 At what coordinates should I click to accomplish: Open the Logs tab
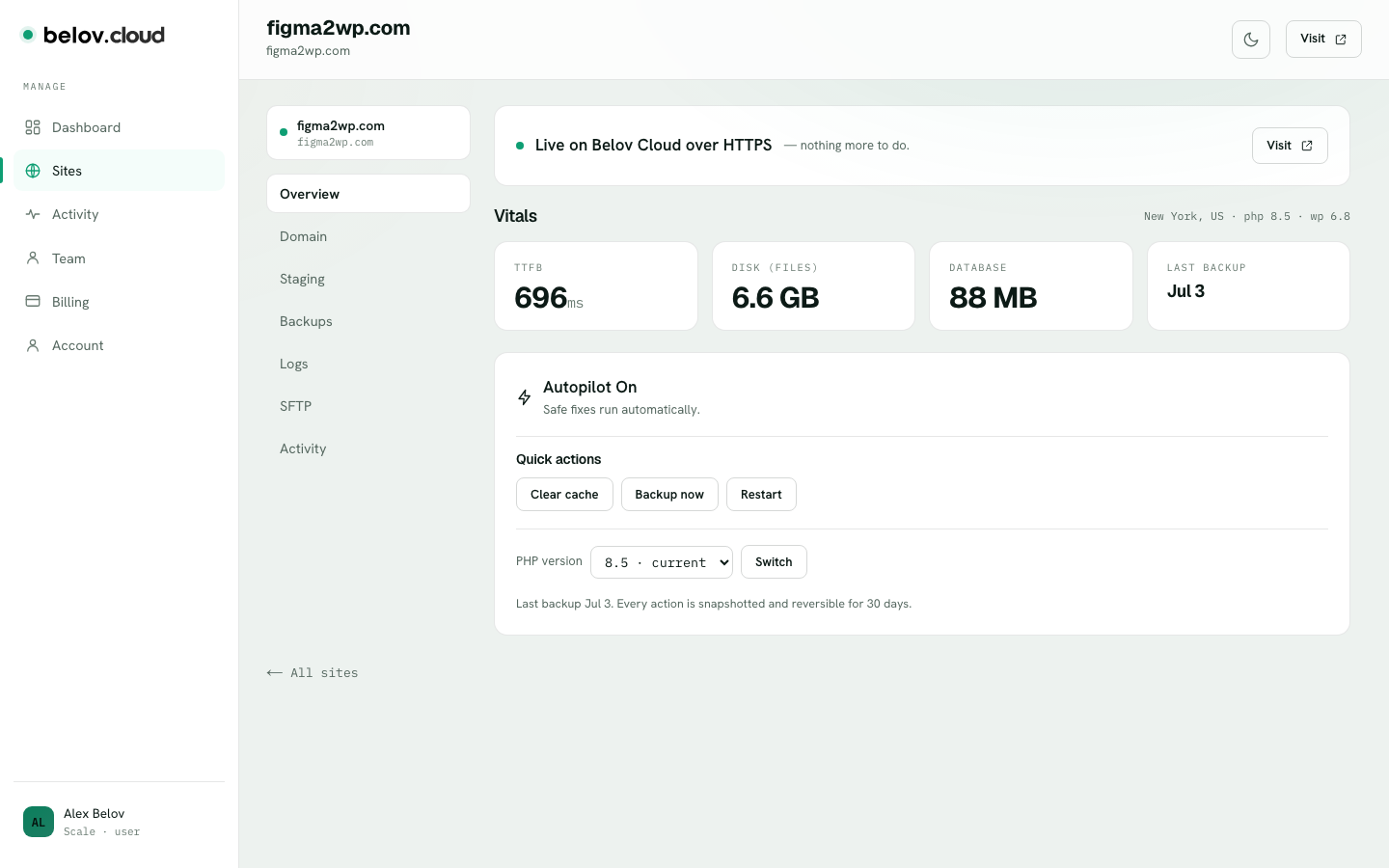368,364
